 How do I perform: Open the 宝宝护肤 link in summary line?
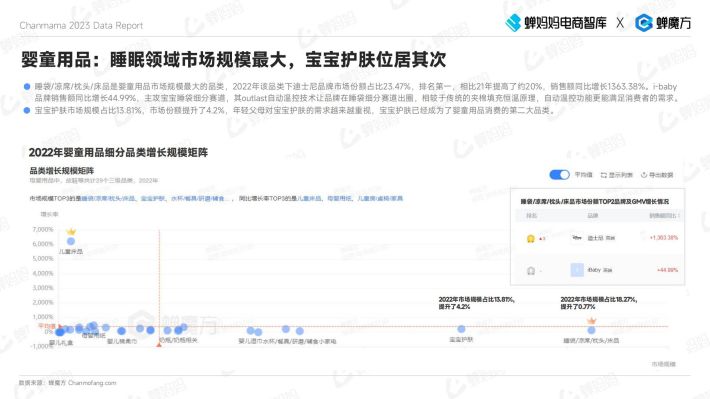(153, 198)
